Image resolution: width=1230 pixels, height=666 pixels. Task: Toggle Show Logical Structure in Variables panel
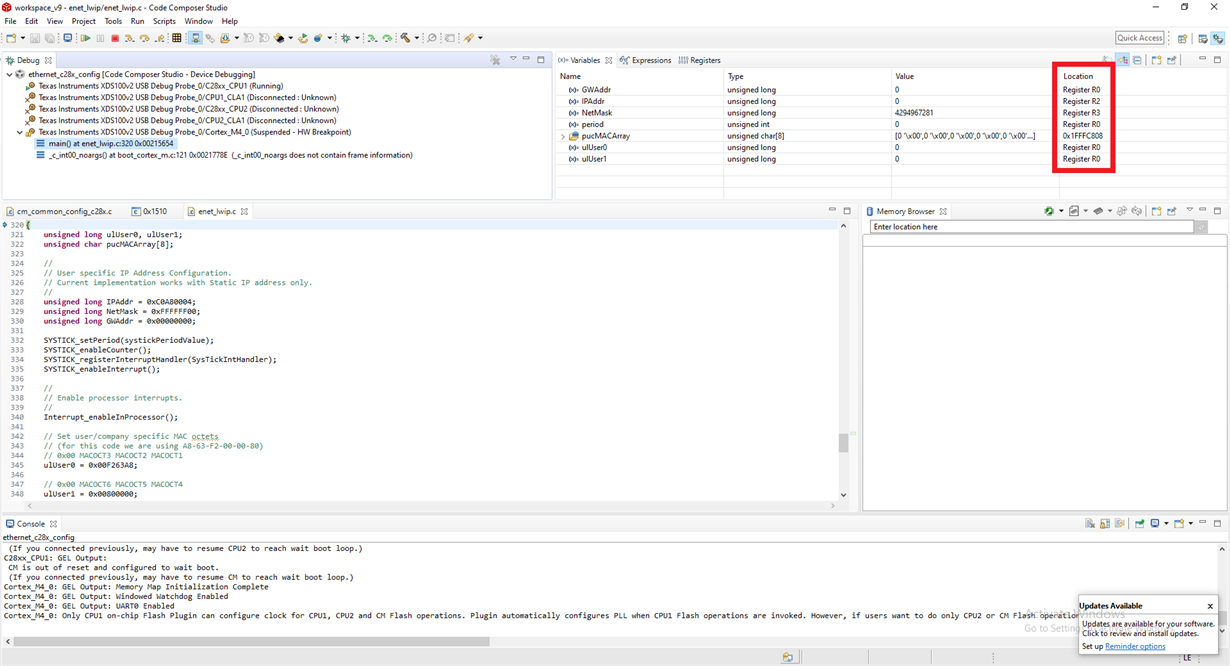click(1123, 59)
